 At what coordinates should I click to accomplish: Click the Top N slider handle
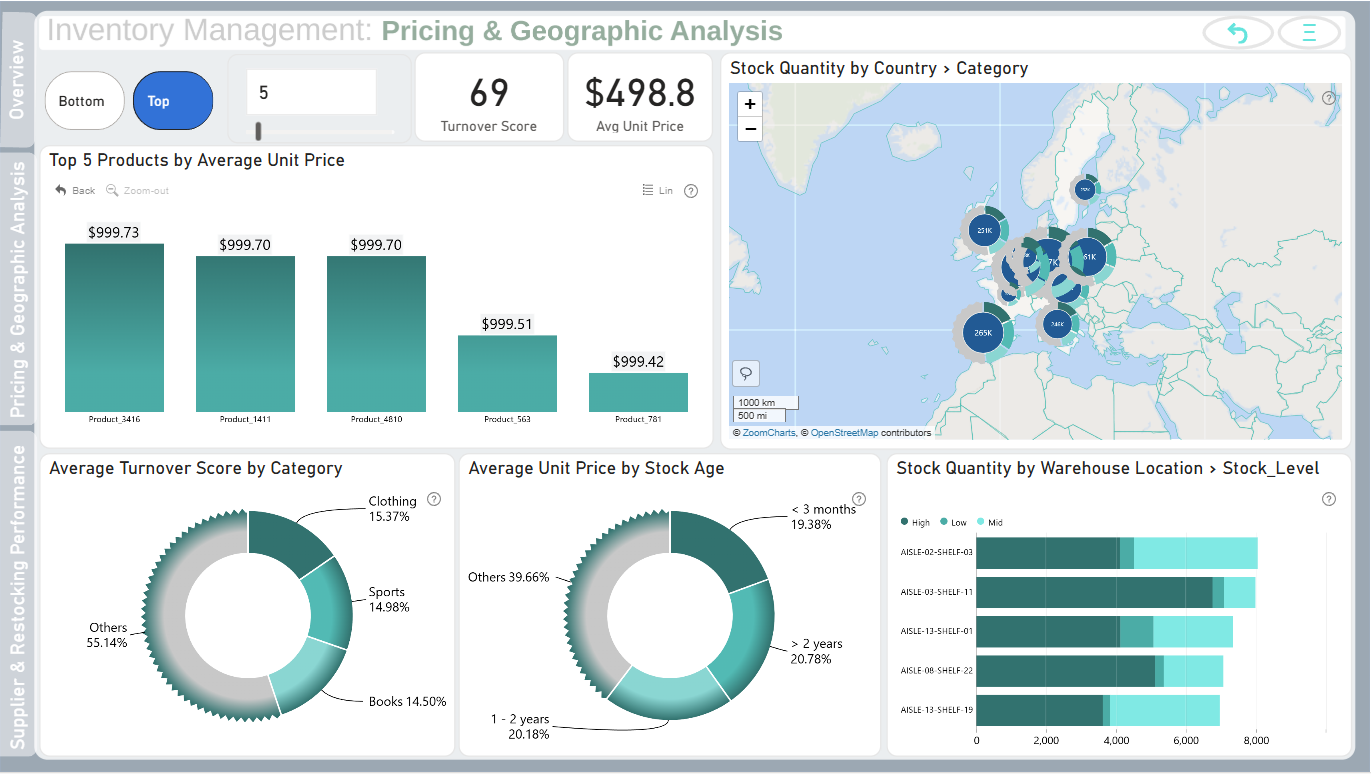pos(259,131)
